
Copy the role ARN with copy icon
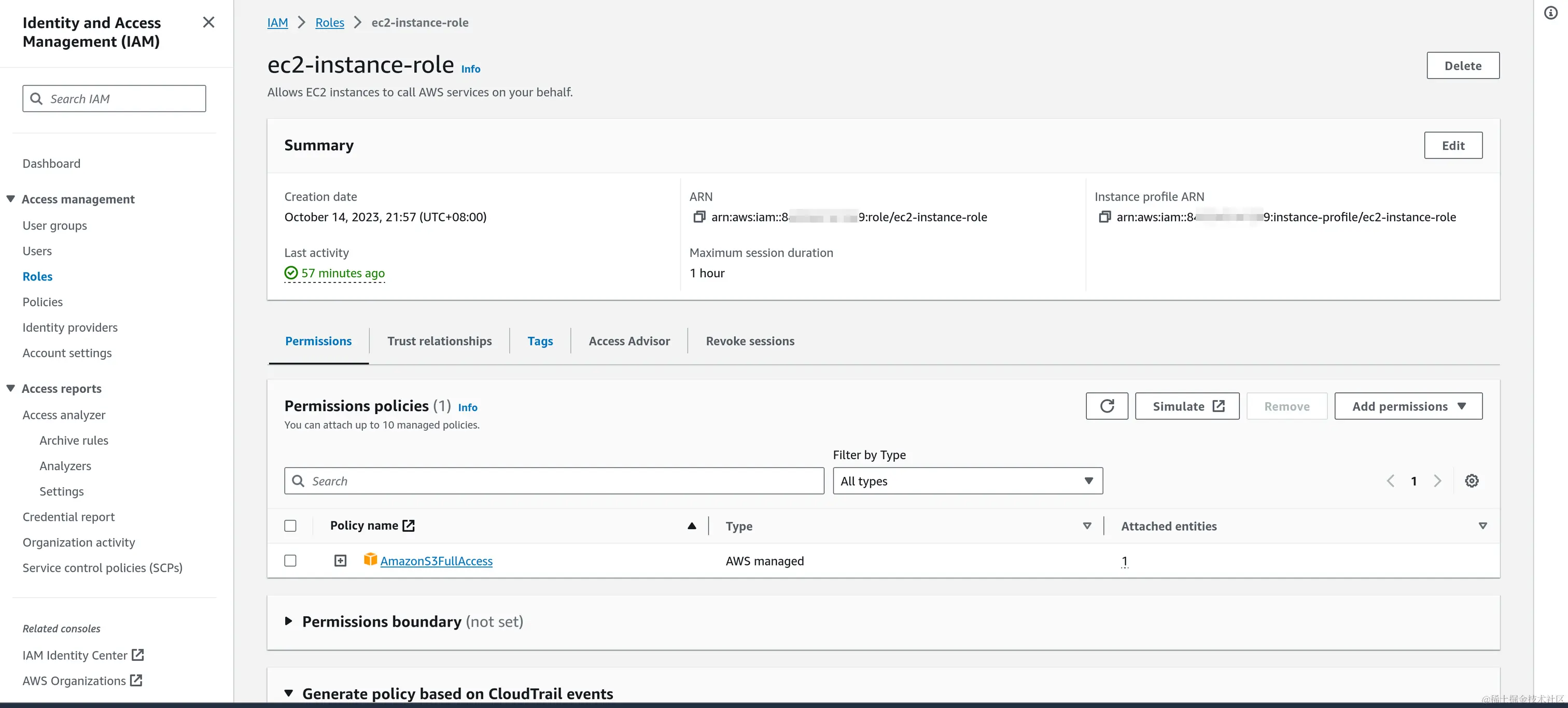tap(699, 217)
